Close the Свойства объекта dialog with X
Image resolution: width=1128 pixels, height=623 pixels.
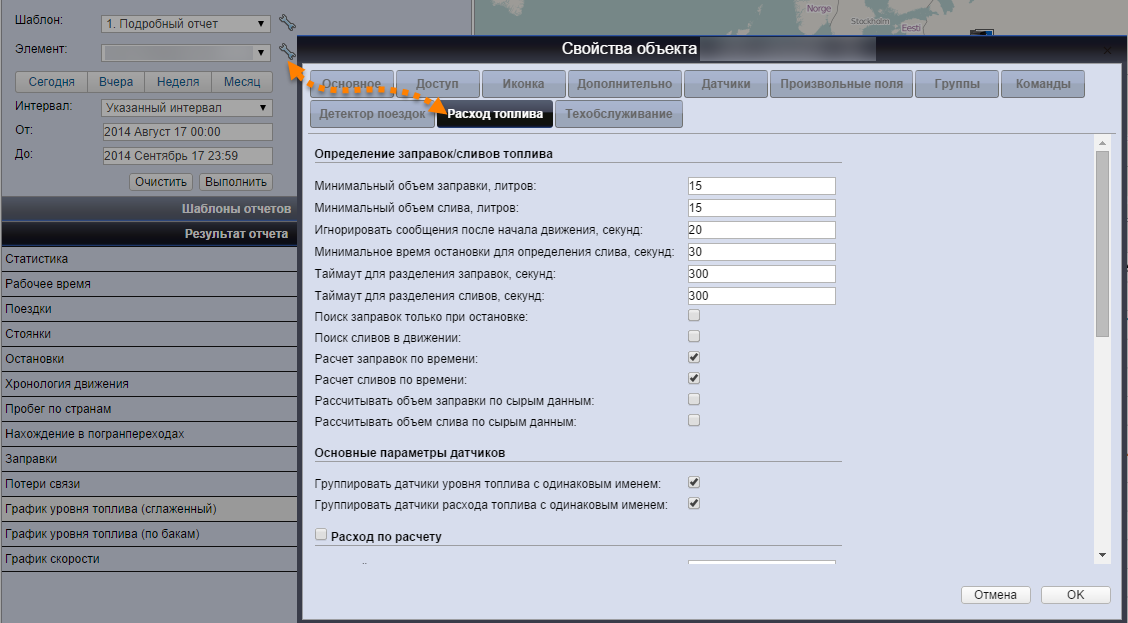[x=1106, y=49]
